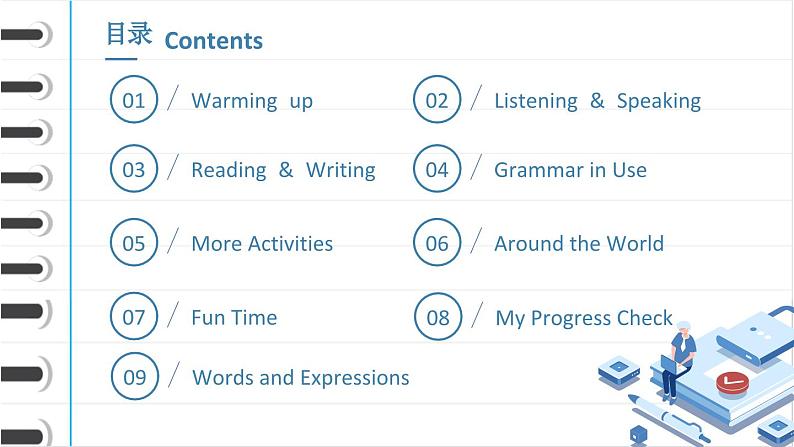Open the Fun Time section
This screenshot has height=447, width=794.
[x=234, y=318]
